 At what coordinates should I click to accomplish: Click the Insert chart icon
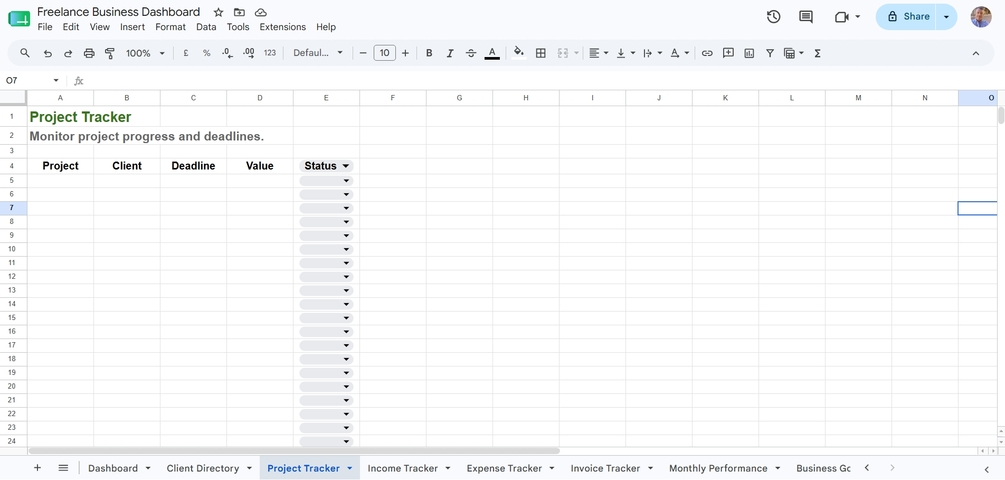click(749, 53)
